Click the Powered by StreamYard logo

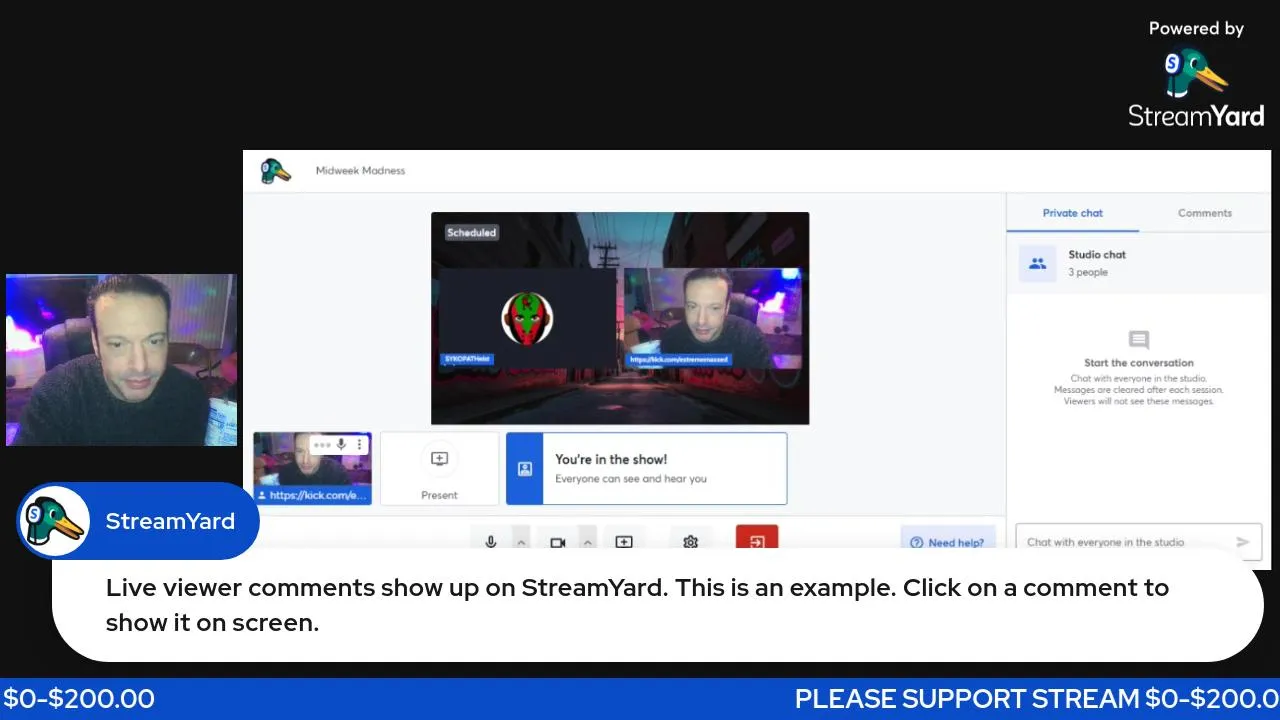coord(1196,75)
